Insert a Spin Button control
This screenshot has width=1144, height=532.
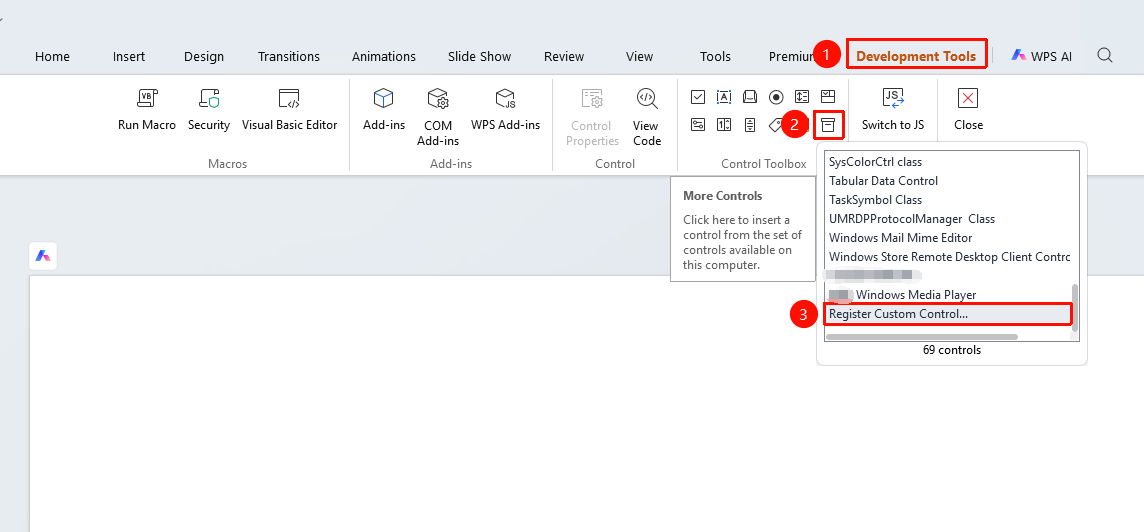724,125
